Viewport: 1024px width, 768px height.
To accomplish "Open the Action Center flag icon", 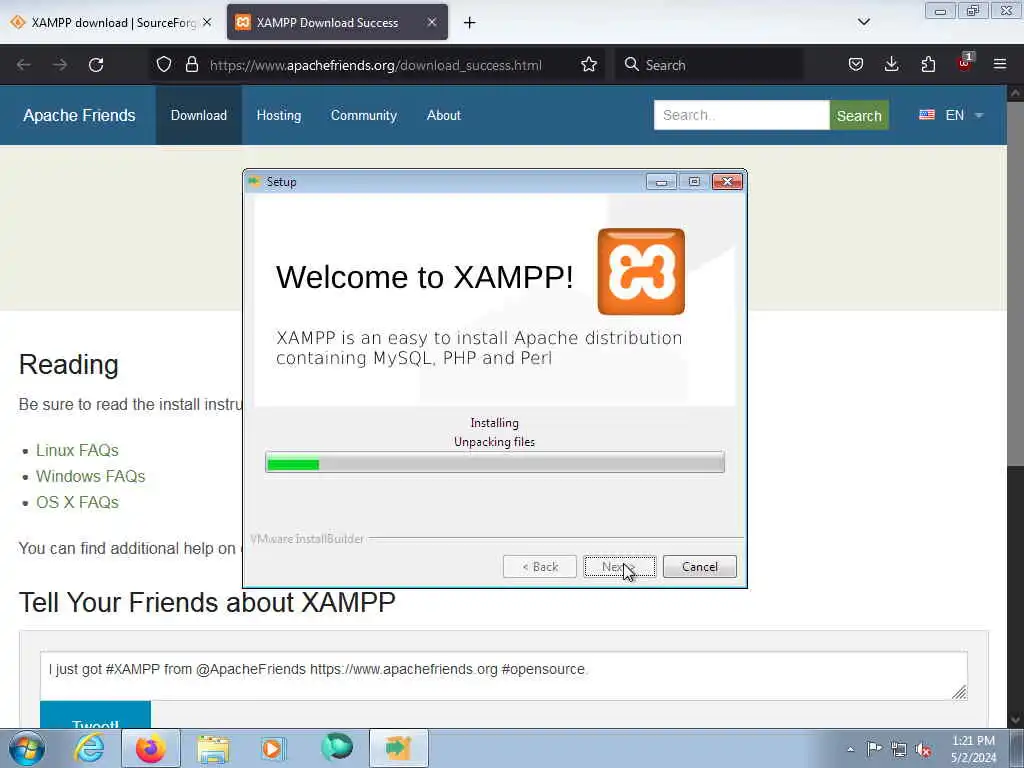I will (874, 749).
